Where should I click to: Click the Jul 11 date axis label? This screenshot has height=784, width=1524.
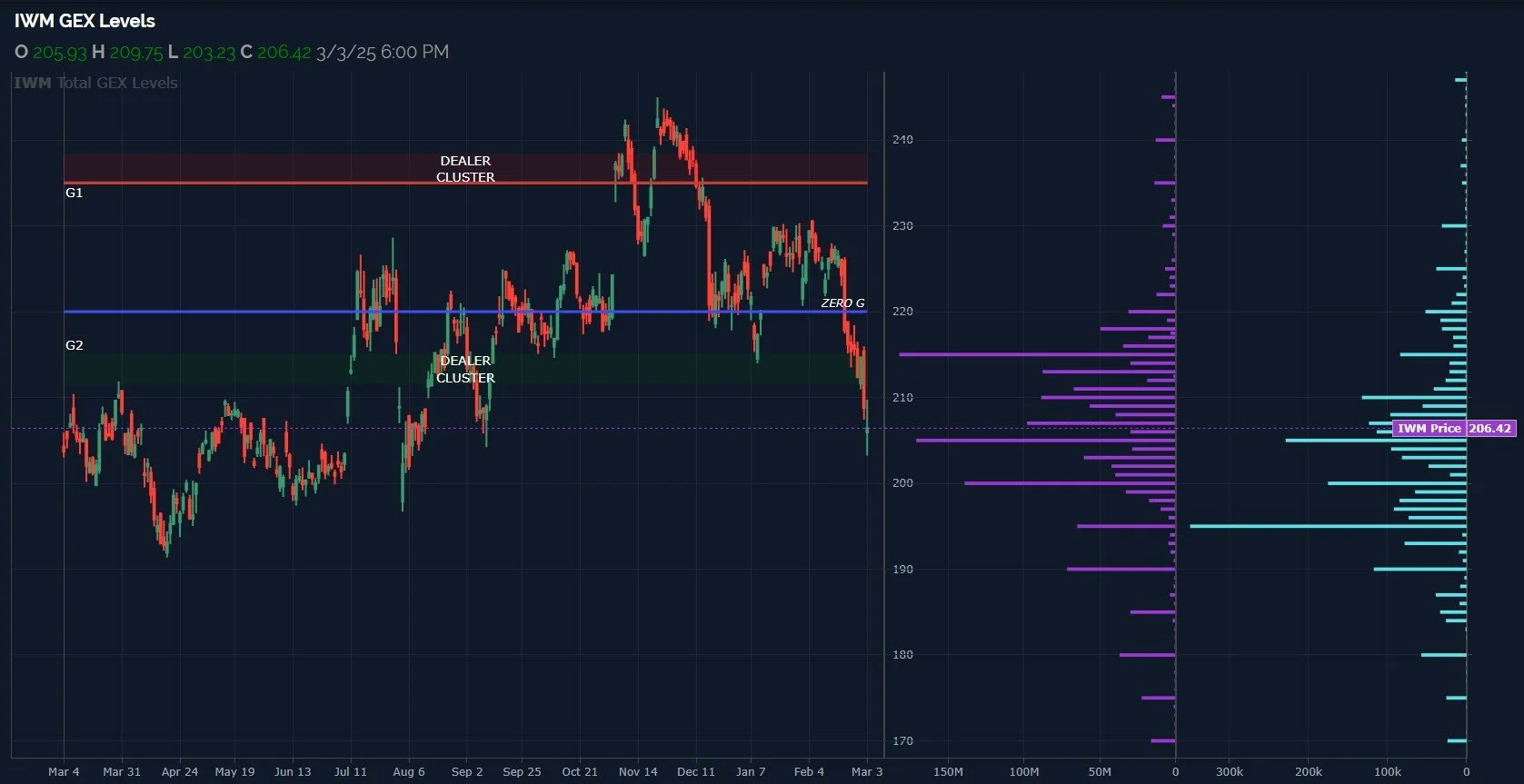[351, 771]
